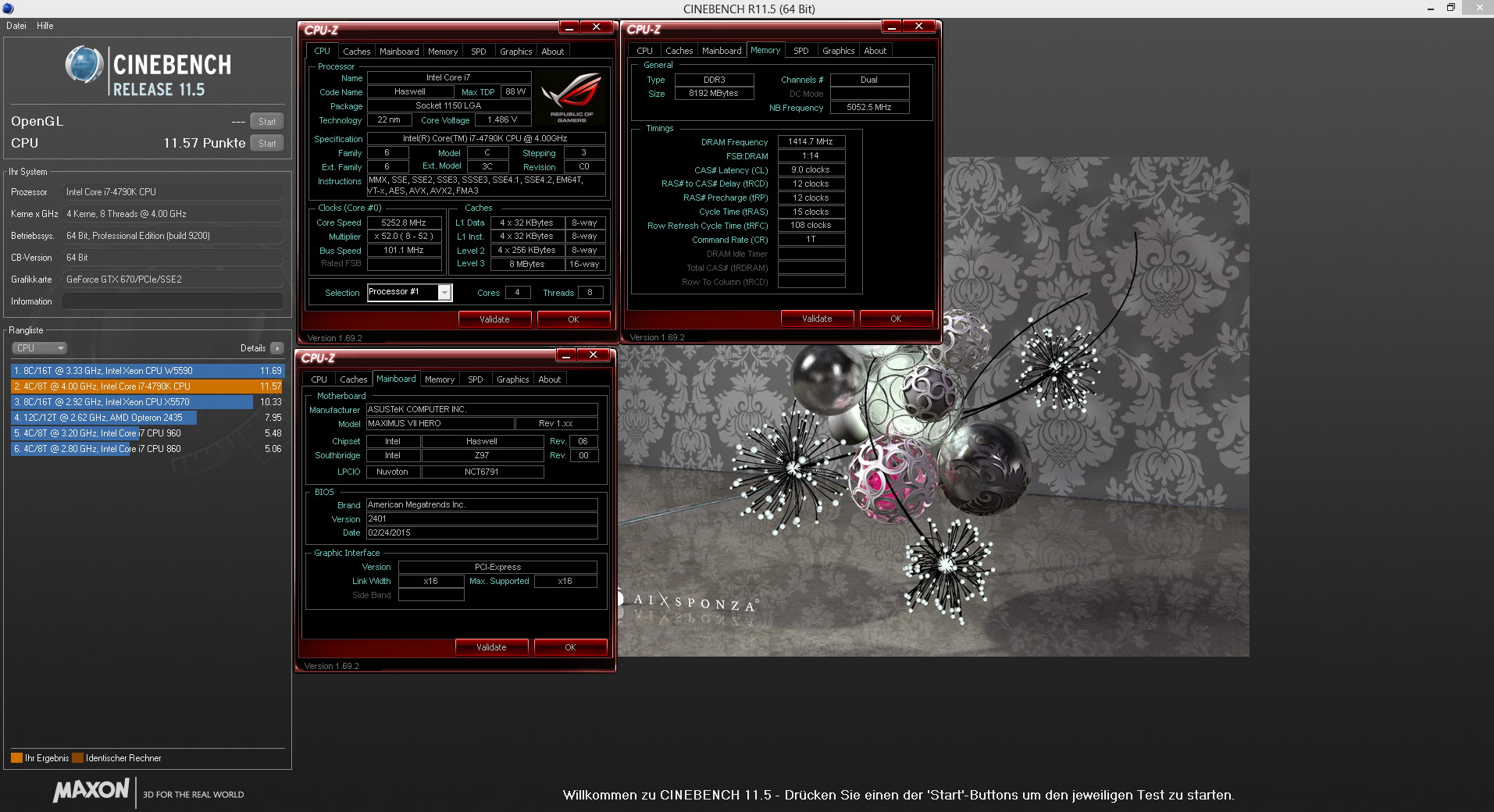This screenshot has height=812, width=1494.
Task: Click the Cinebench logo sphere icon
Action: pyautogui.click(x=84, y=65)
